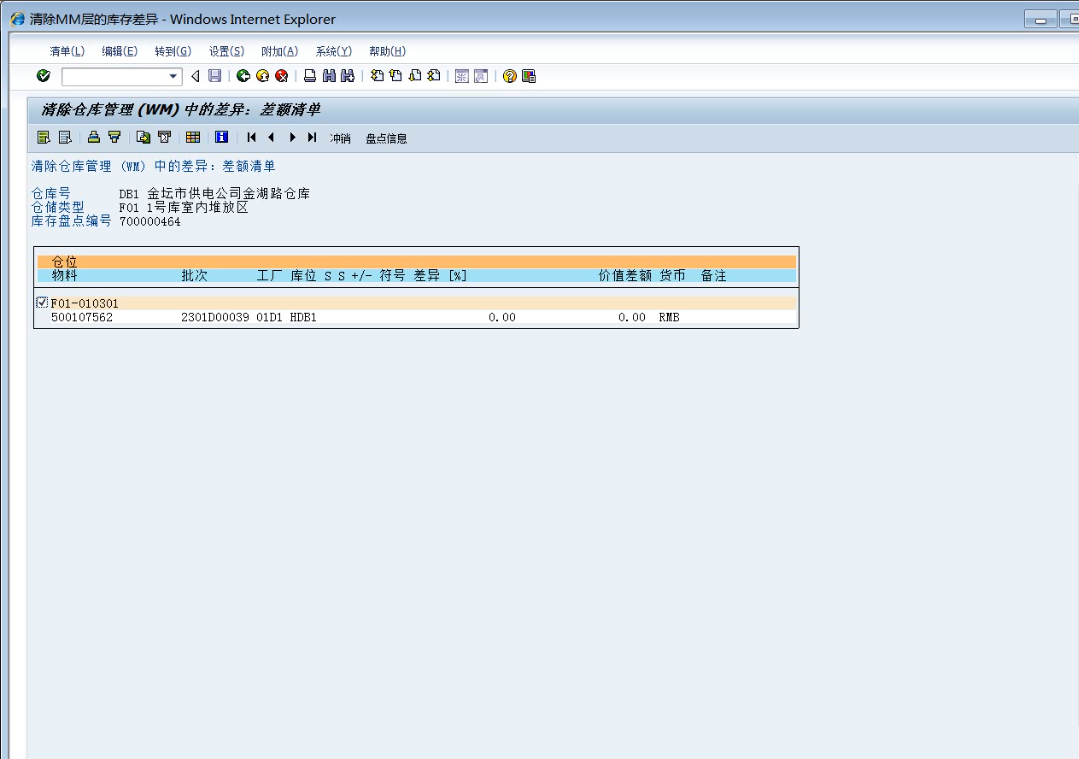The image size is (1079, 759).
Task: Click the red Cancel icon
Action: tap(281, 76)
